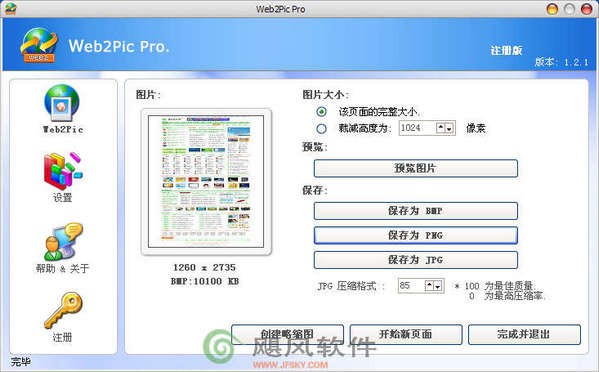Open the 设置 settings blocks icon

point(63,171)
